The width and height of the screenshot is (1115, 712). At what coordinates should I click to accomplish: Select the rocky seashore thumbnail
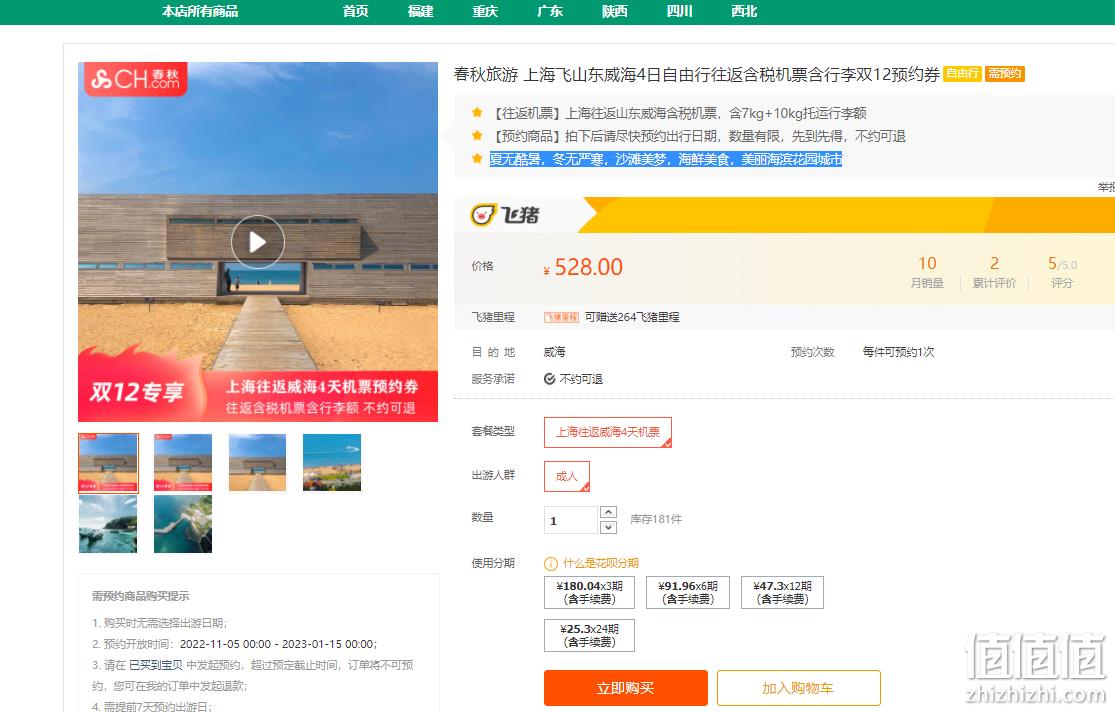108,524
